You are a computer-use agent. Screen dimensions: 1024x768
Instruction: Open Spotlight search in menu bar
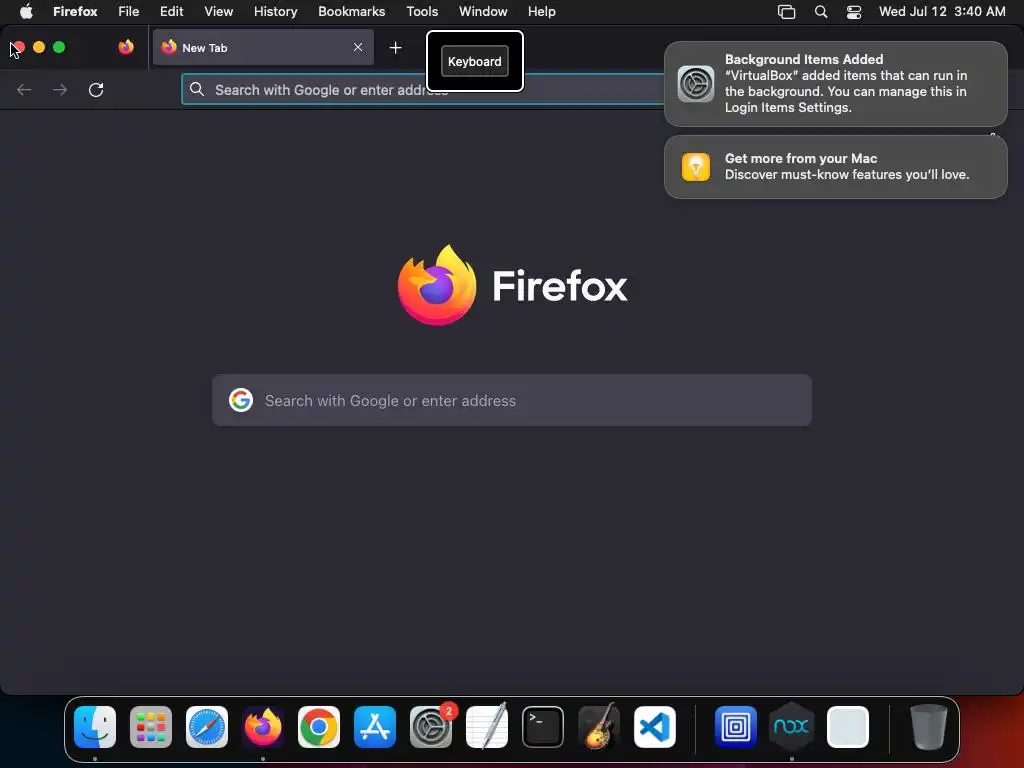click(821, 12)
